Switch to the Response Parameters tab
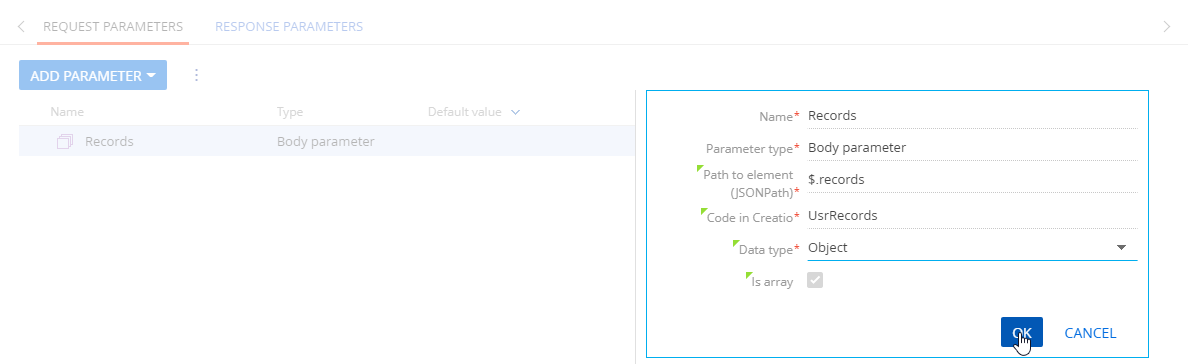 (x=289, y=27)
